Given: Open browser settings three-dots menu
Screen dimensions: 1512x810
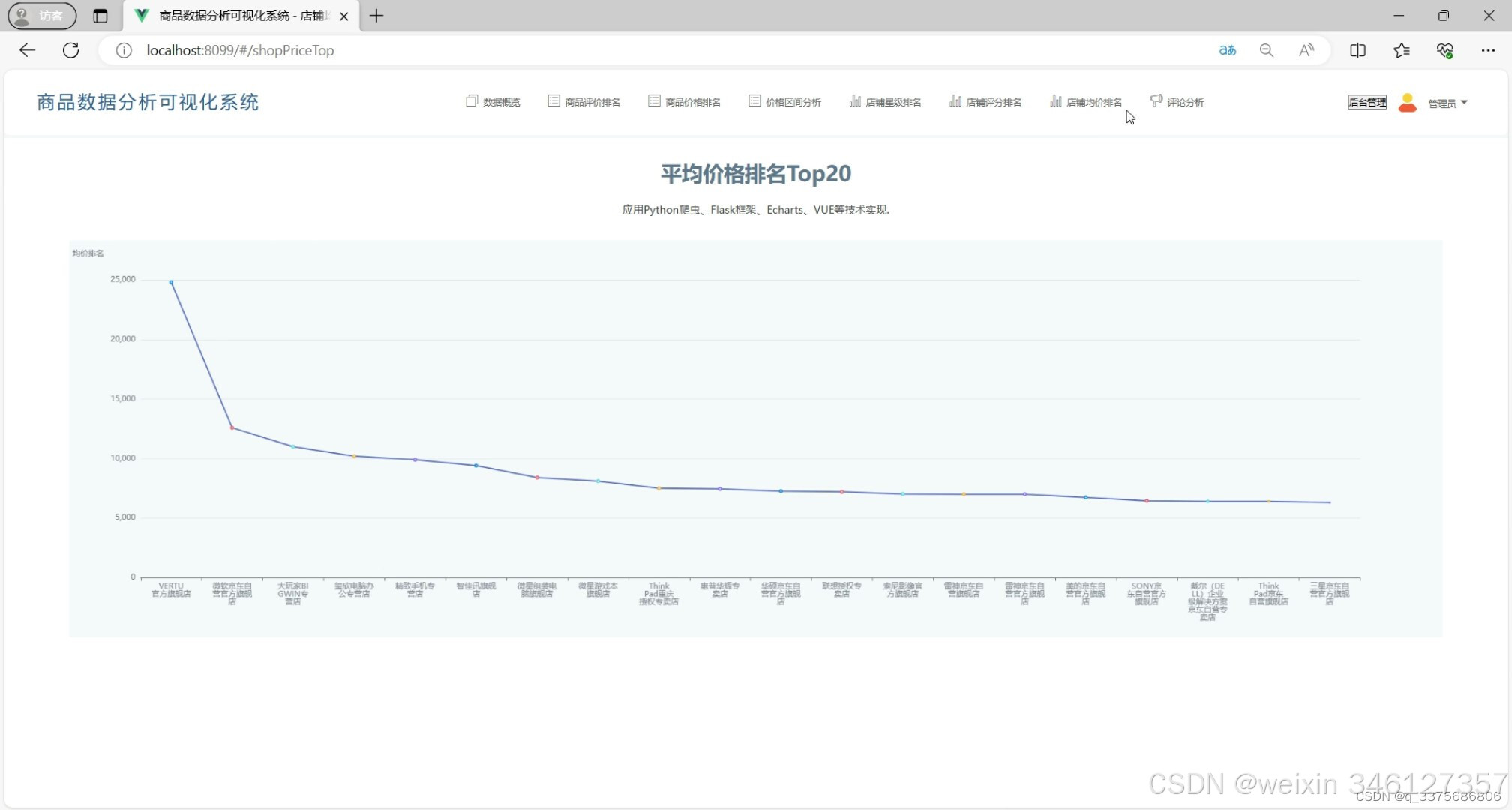Looking at the screenshot, I should click(1488, 50).
